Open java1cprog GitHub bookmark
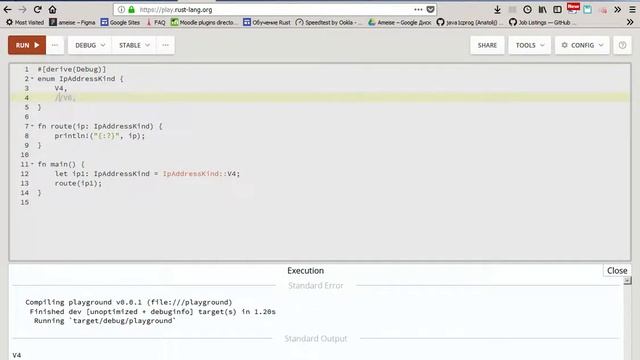Image resolution: width=640 pixels, height=360 pixels. [470, 22]
